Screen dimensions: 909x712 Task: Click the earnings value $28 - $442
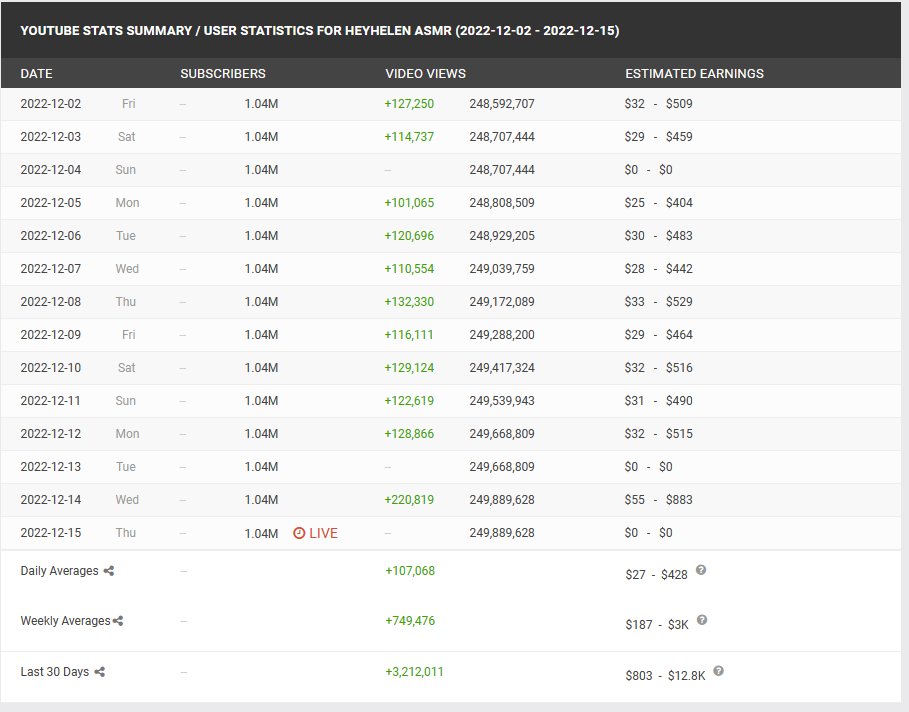click(659, 269)
